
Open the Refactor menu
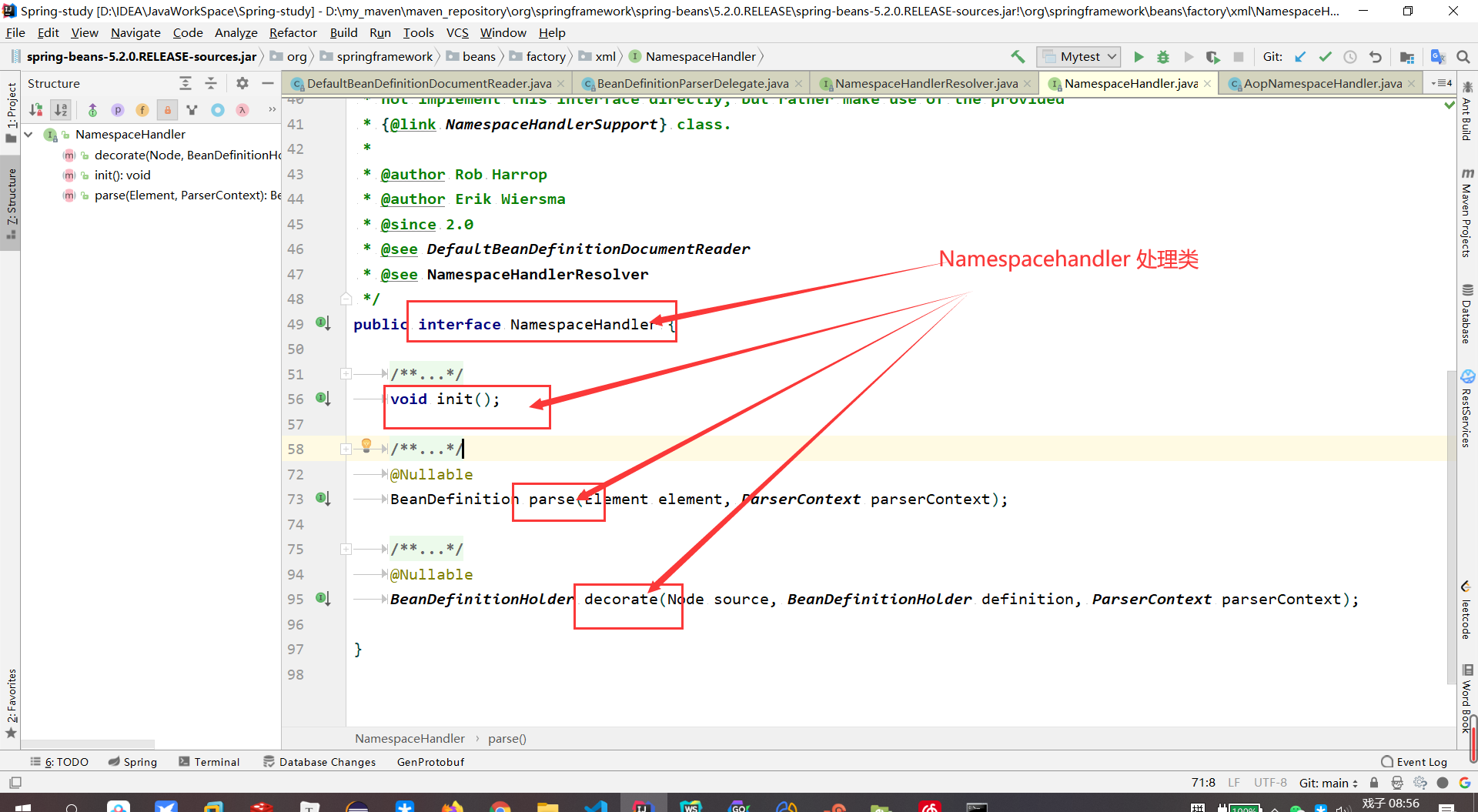click(x=293, y=32)
